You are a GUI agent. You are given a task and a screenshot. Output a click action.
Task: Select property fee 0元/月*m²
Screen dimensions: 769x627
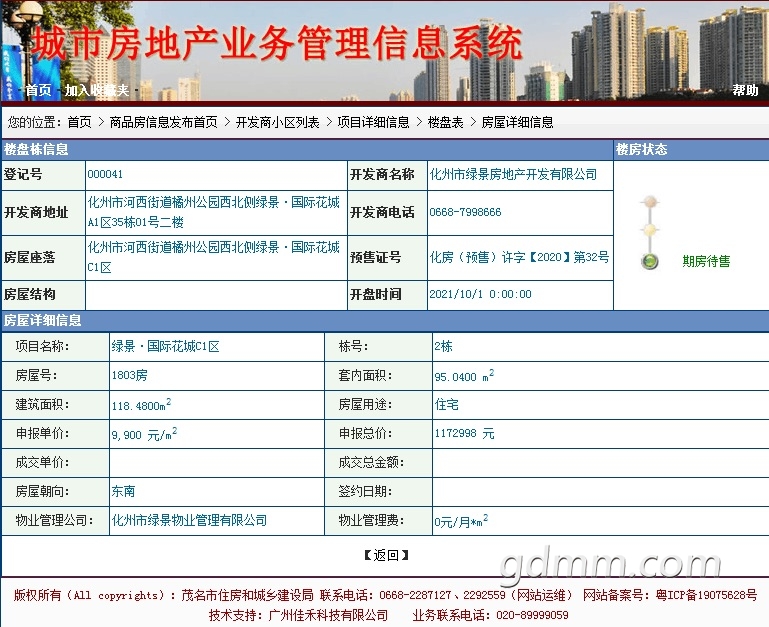point(461,521)
